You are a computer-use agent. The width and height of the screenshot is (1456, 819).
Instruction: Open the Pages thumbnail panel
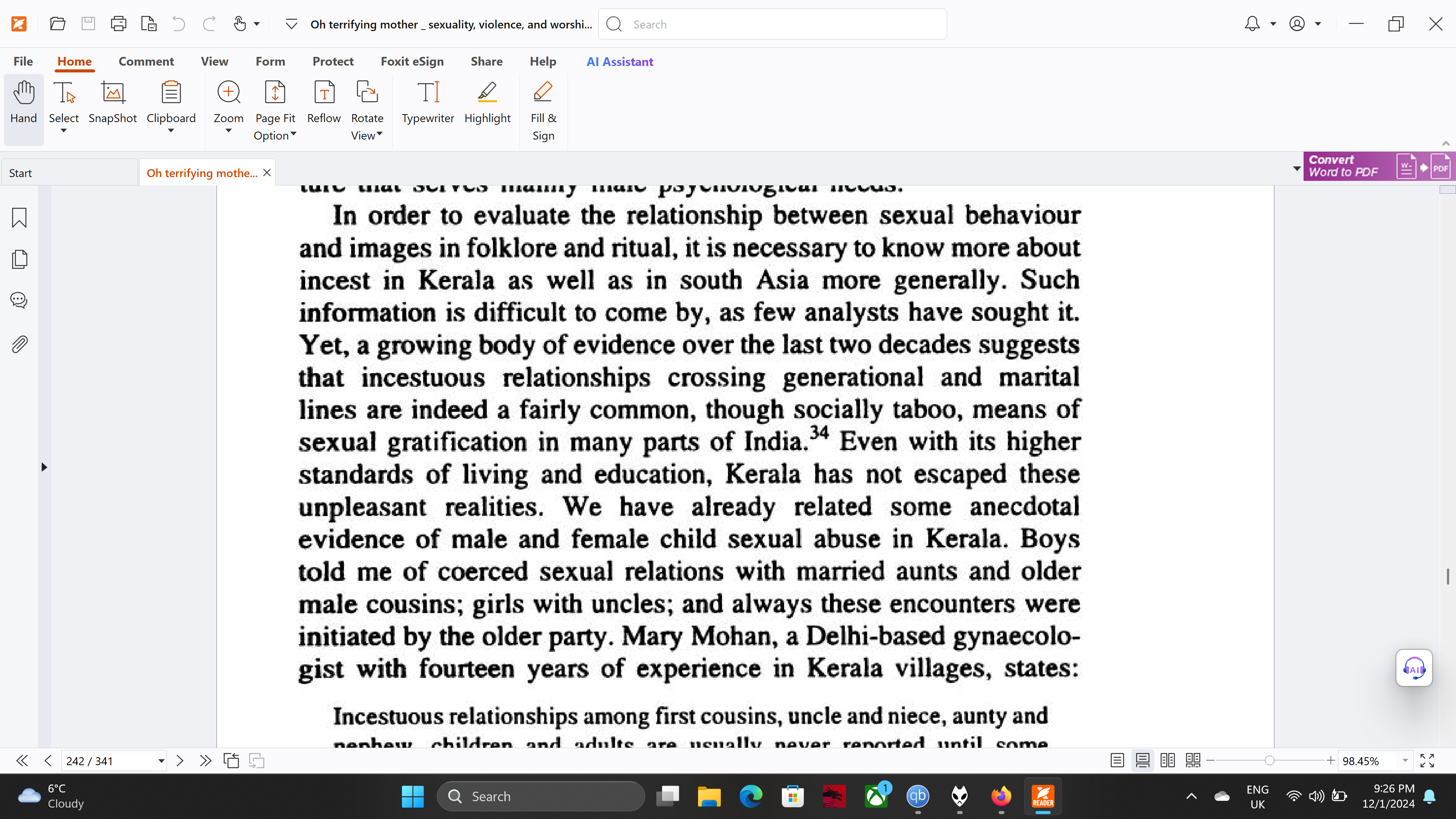tap(19, 259)
